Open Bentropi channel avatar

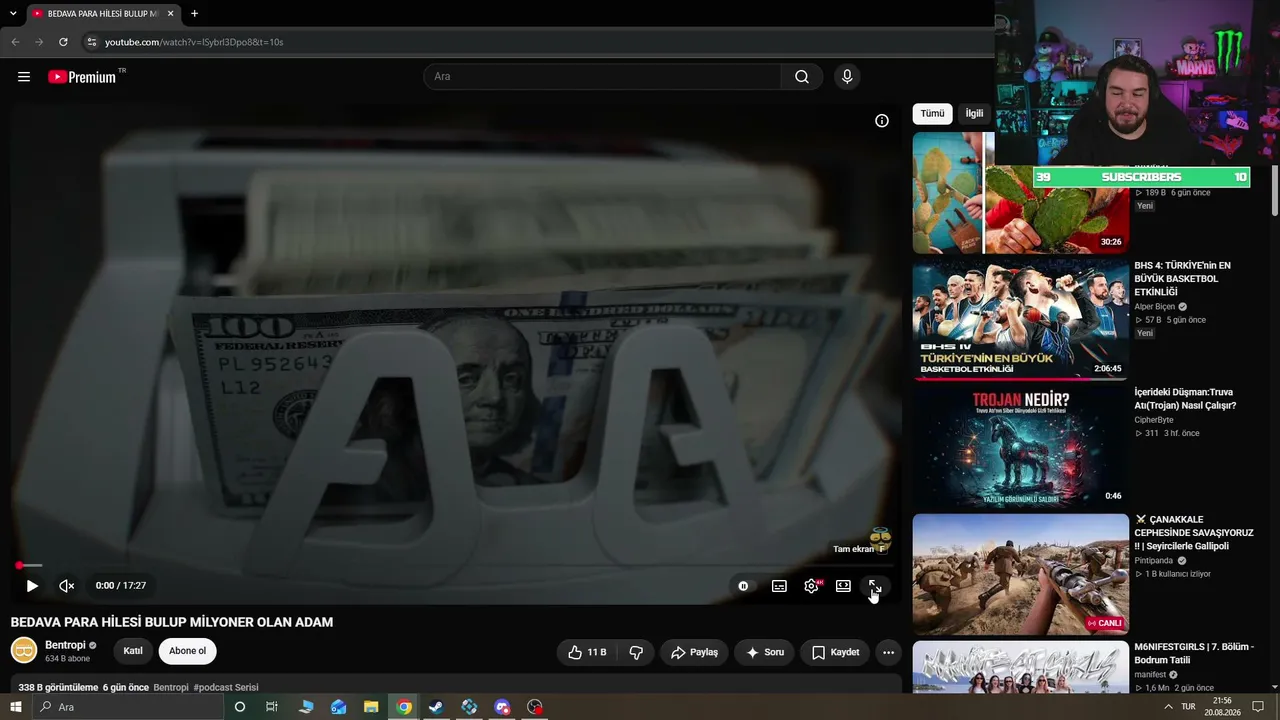(x=24, y=651)
